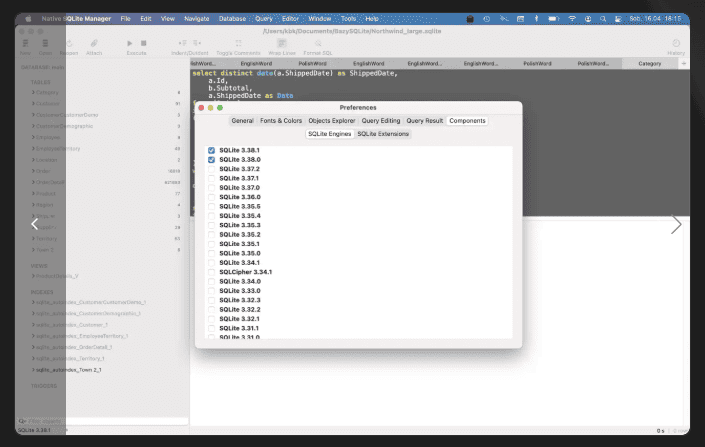The width and height of the screenshot is (705, 447).
Task: Uncheck the SQLite 3.38.1 engine
Action: (x=211, y=150)
